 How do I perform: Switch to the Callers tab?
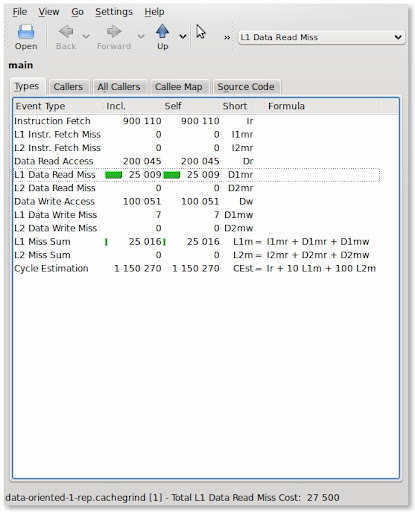pos(68,87)
